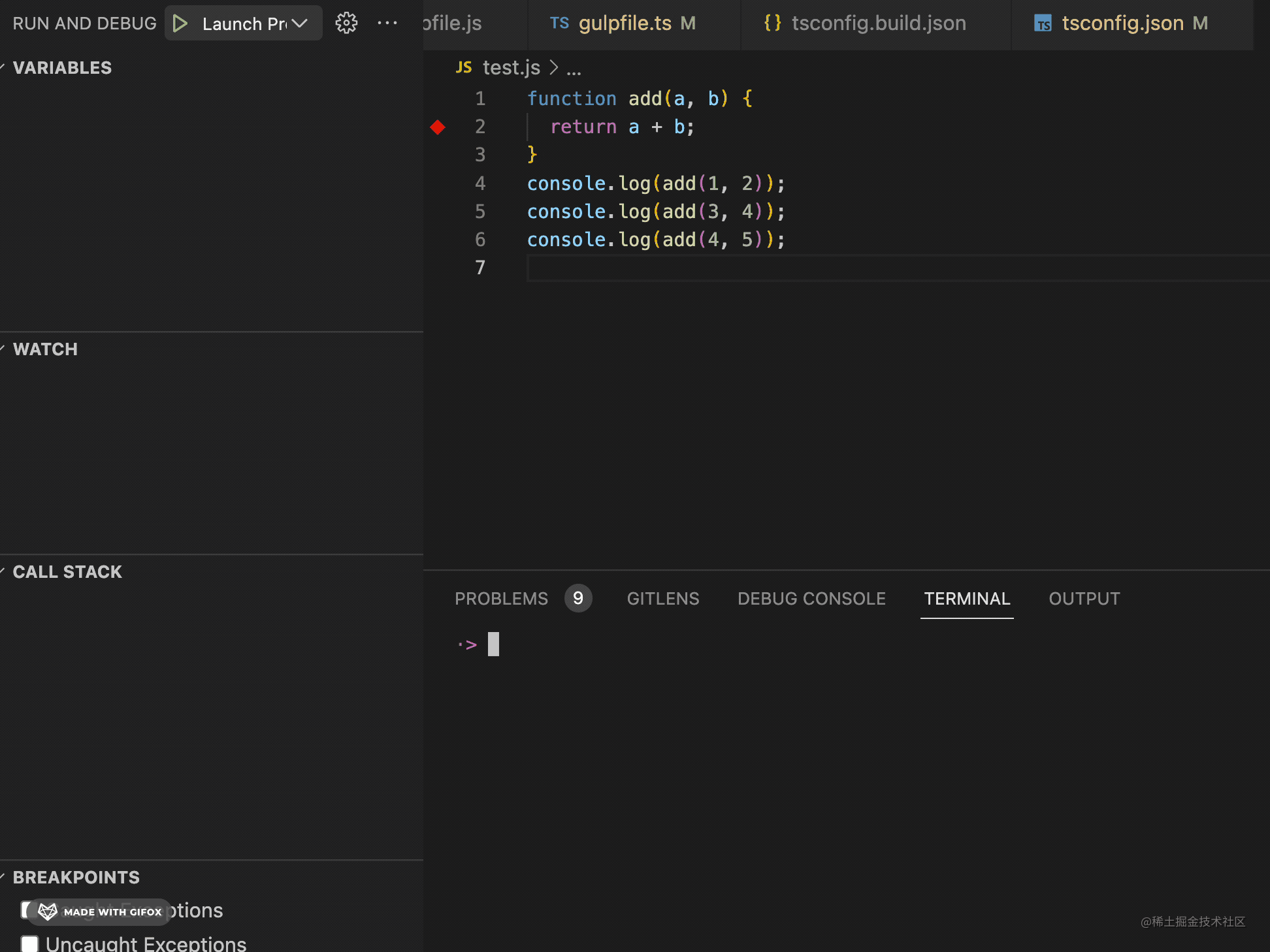Collapse the VARIABLES section

(x=62, y=68)
